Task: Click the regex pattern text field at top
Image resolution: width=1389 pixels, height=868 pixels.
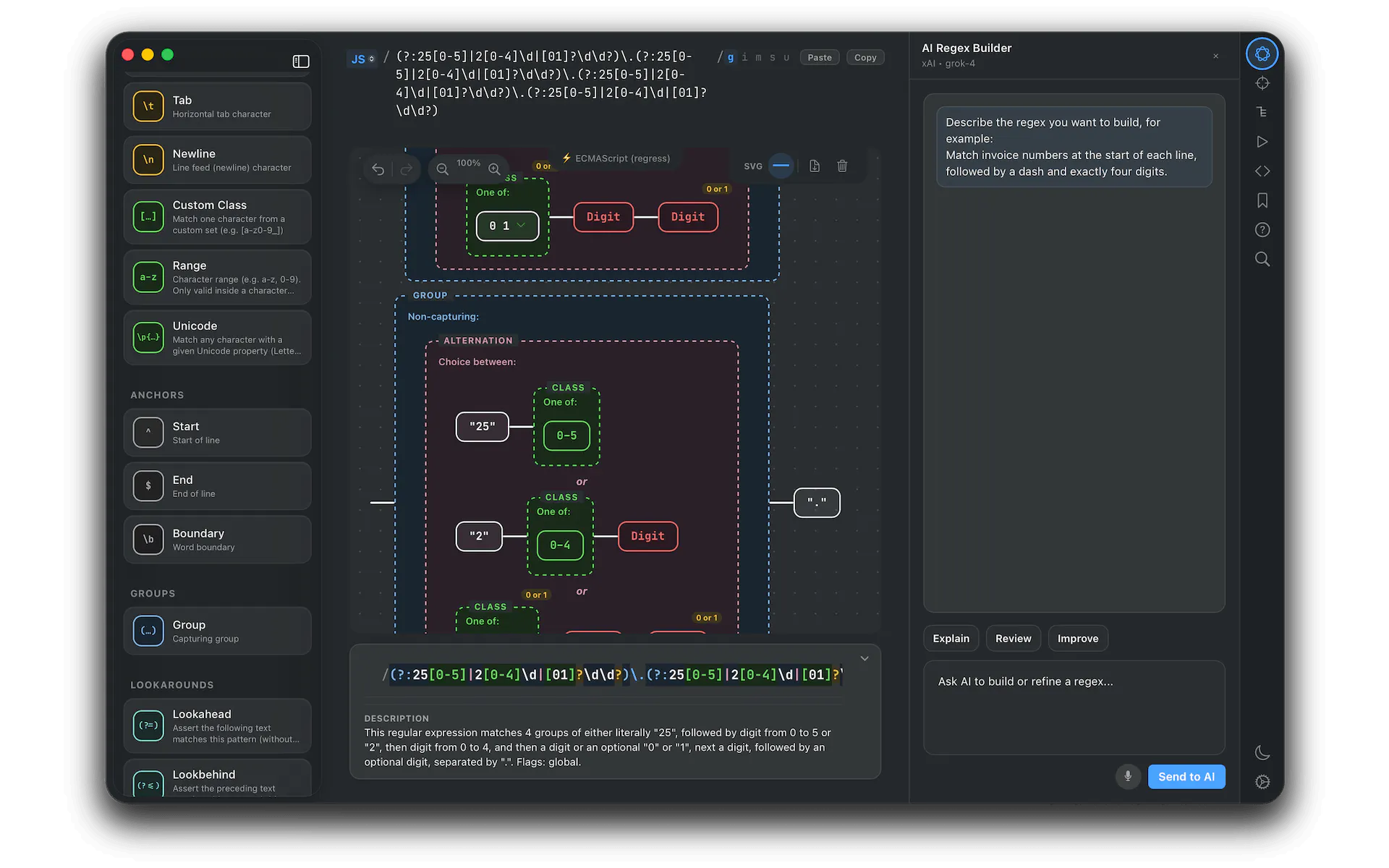Action: [x=553, y=84]
